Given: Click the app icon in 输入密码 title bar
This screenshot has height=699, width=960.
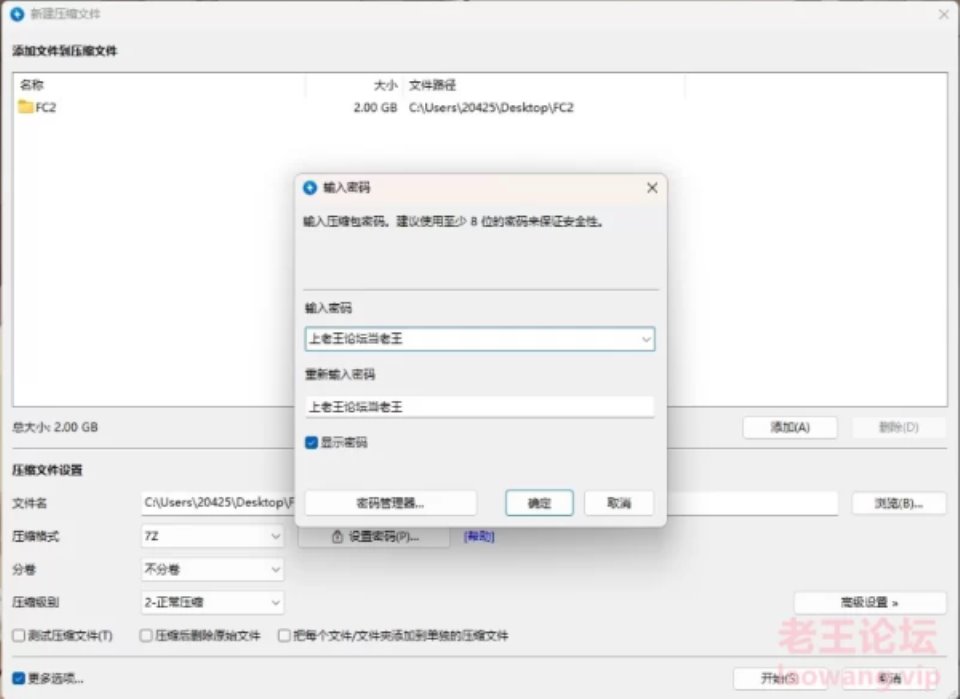Looking at the screenshot, I should point(310,188).
